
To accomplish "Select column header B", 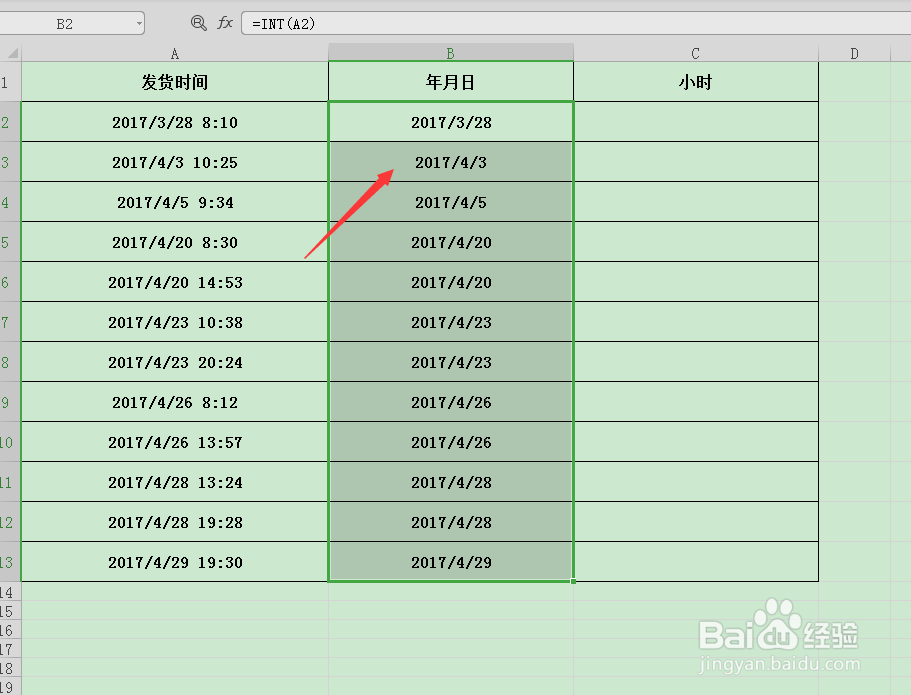I will [x=450, y=52].
